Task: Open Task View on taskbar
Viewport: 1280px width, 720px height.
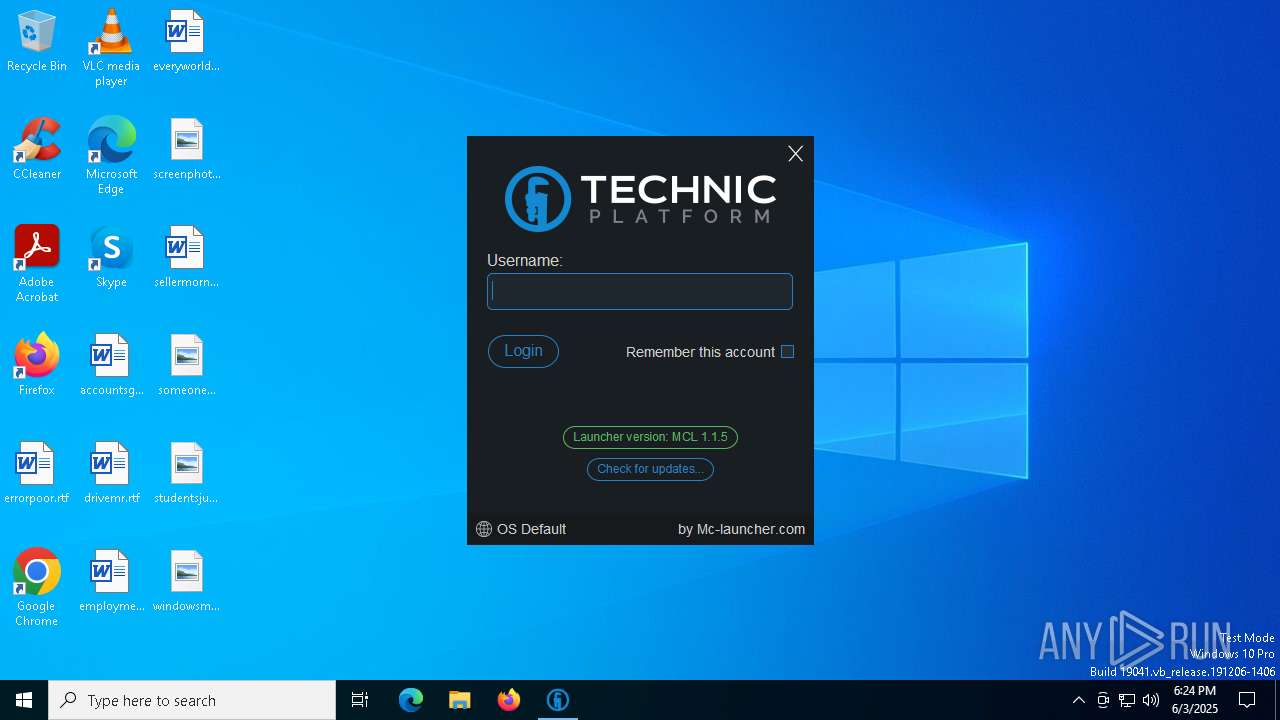Action: coord(360,700)
